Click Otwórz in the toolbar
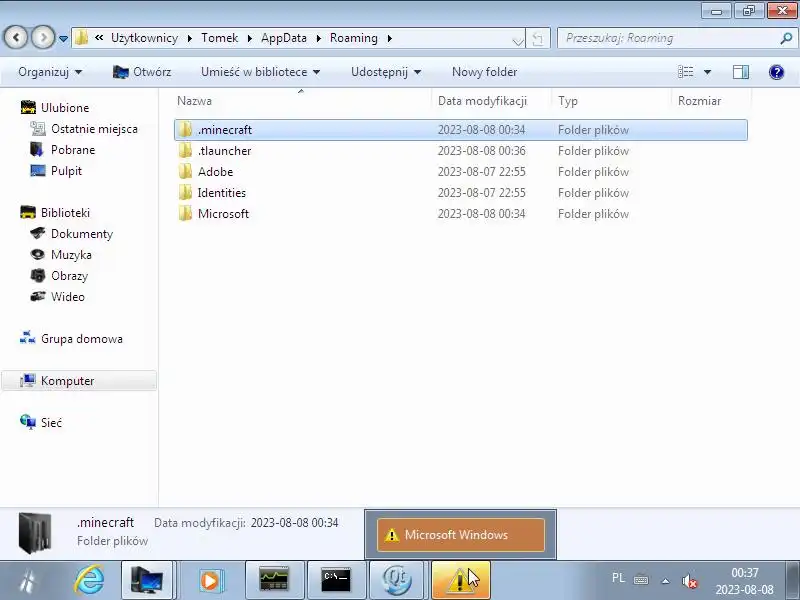800x600 pixels. pos(142,72)
